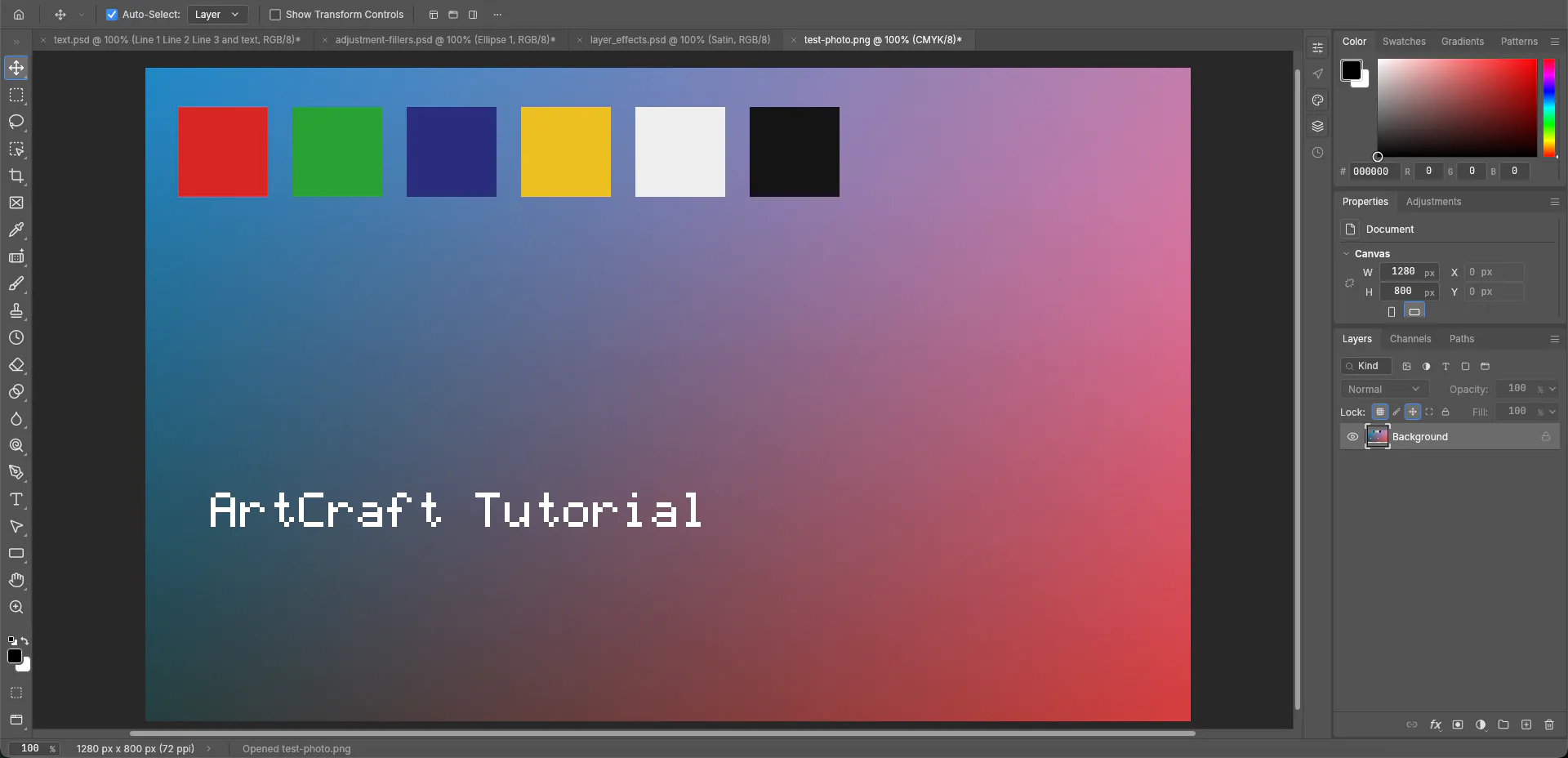This screenshot has height=758, width=1568.
Task: Click the hue spectrum slider
Action: tap(1549, 108)
